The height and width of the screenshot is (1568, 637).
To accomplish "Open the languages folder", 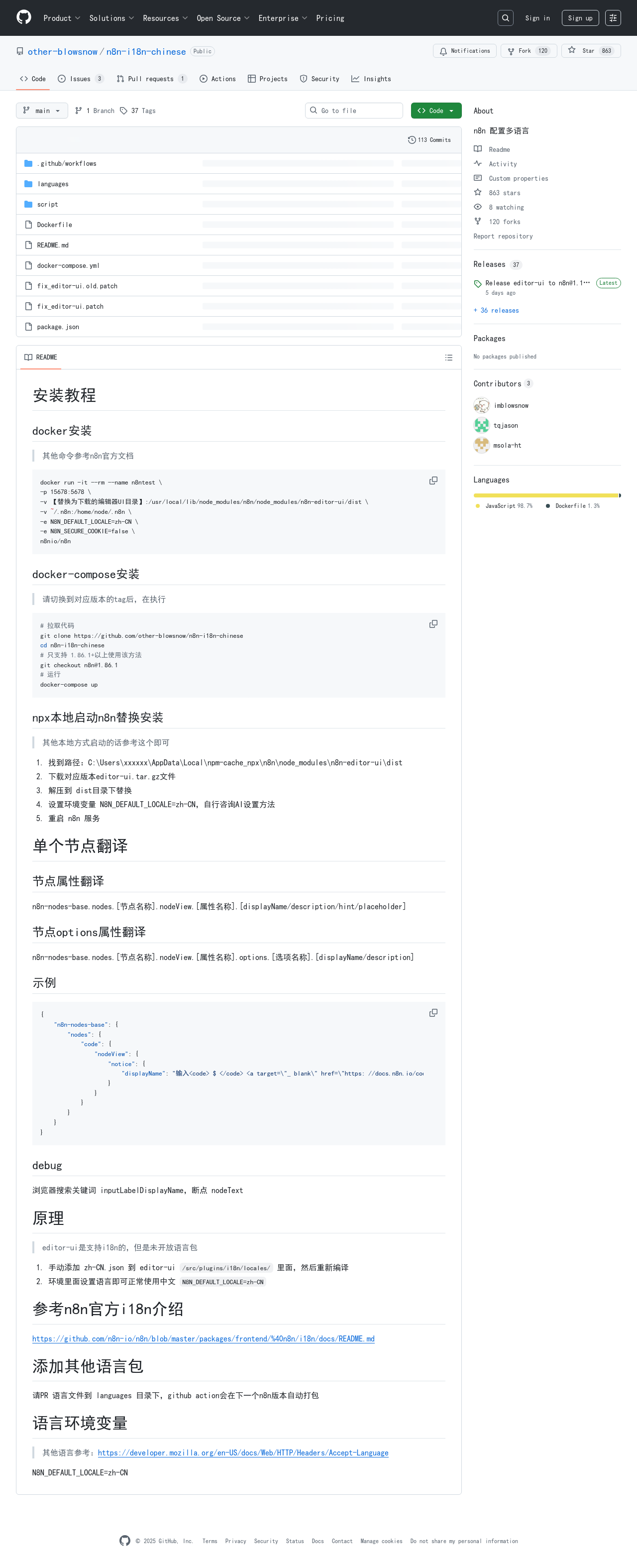I will 53,184.
